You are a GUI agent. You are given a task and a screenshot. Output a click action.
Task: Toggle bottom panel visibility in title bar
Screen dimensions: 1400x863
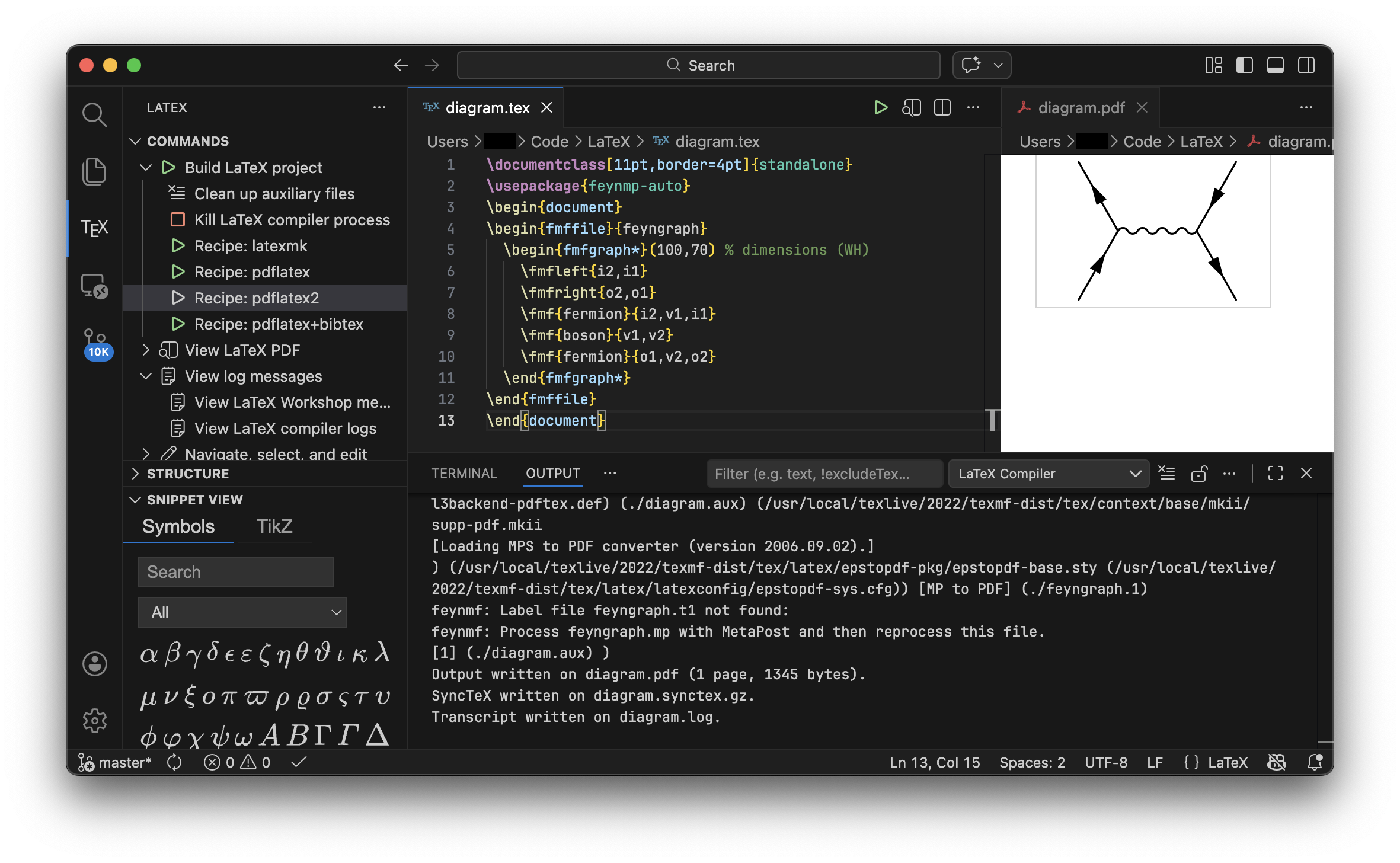[x=1275, y=65]
